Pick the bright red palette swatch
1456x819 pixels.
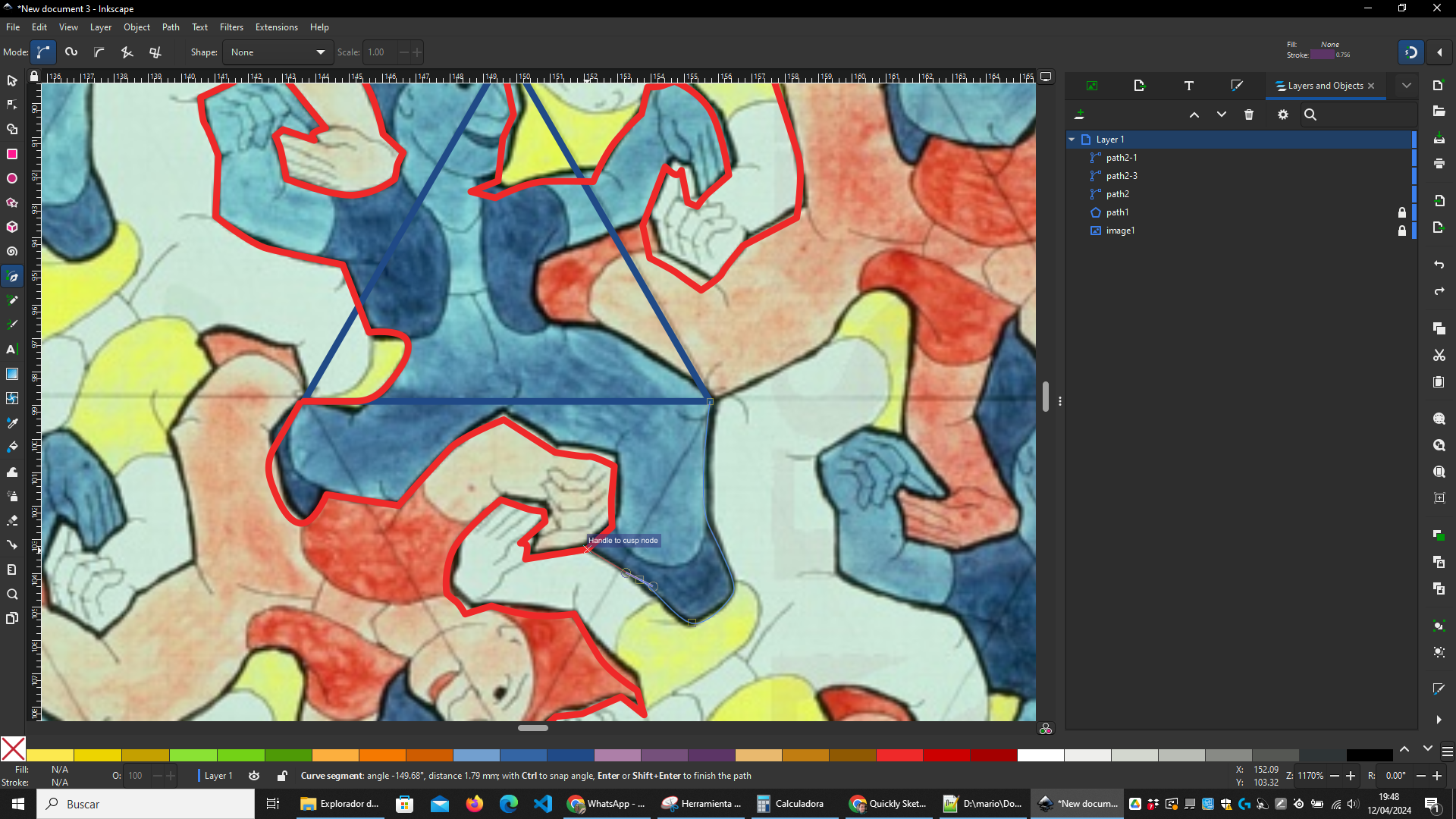pos(899,755)
